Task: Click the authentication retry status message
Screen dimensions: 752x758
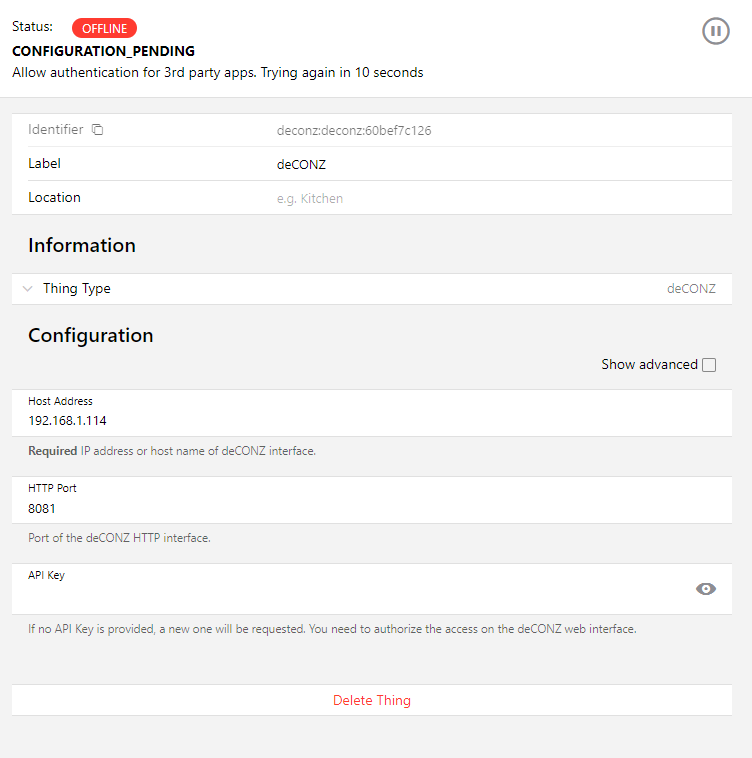Action: pos(217,72)
